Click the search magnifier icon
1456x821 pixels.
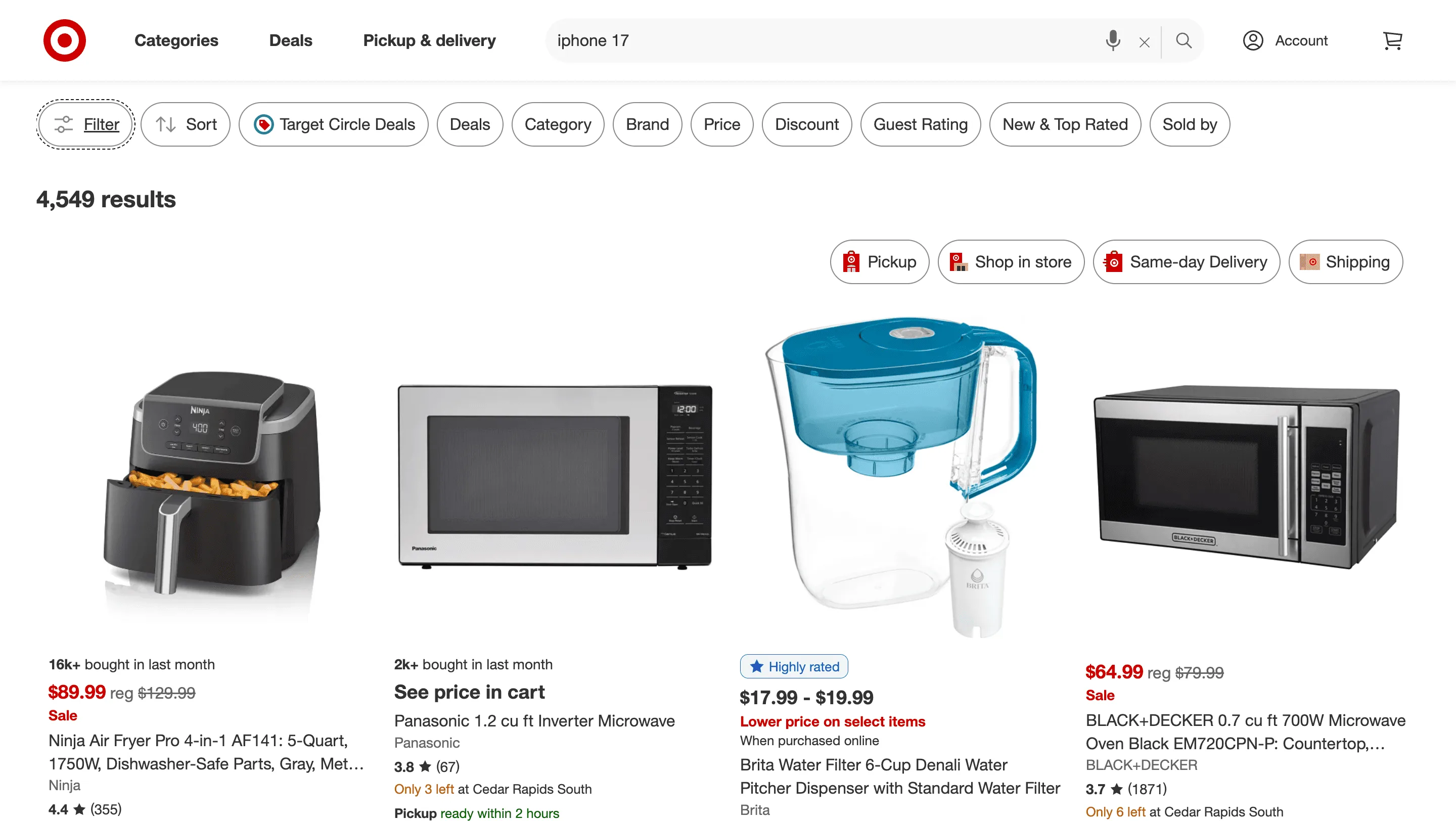click(x=1184, y=40)
